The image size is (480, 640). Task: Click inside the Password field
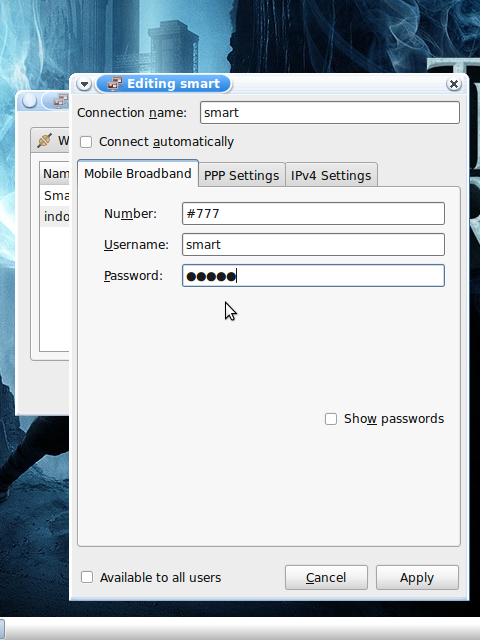(x=313, y=276)
